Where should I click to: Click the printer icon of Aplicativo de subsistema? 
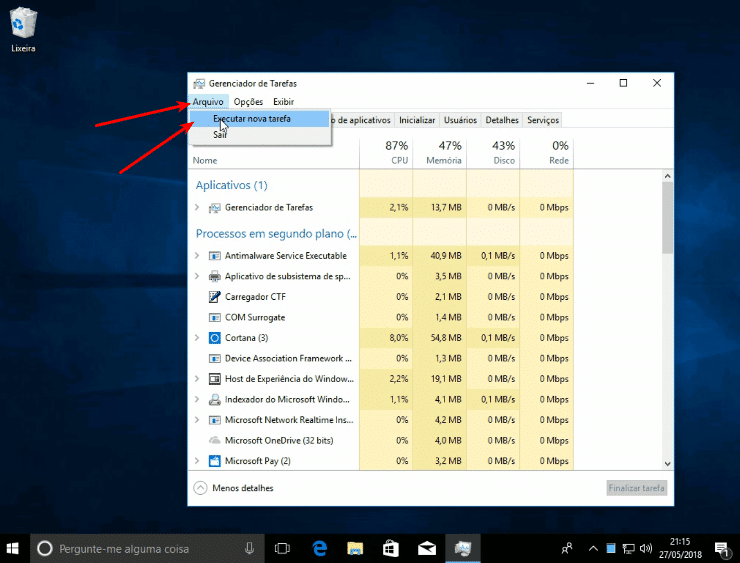pos(214,276)
